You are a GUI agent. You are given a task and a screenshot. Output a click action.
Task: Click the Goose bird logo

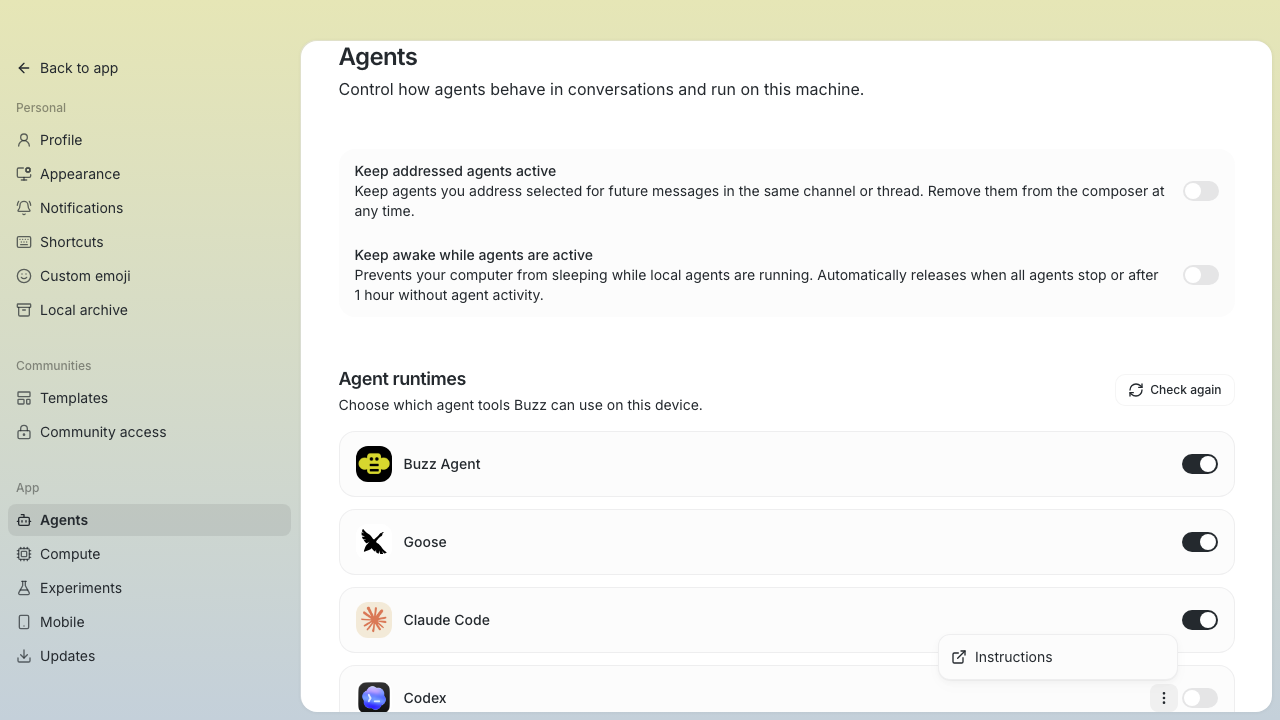(374, 542)
